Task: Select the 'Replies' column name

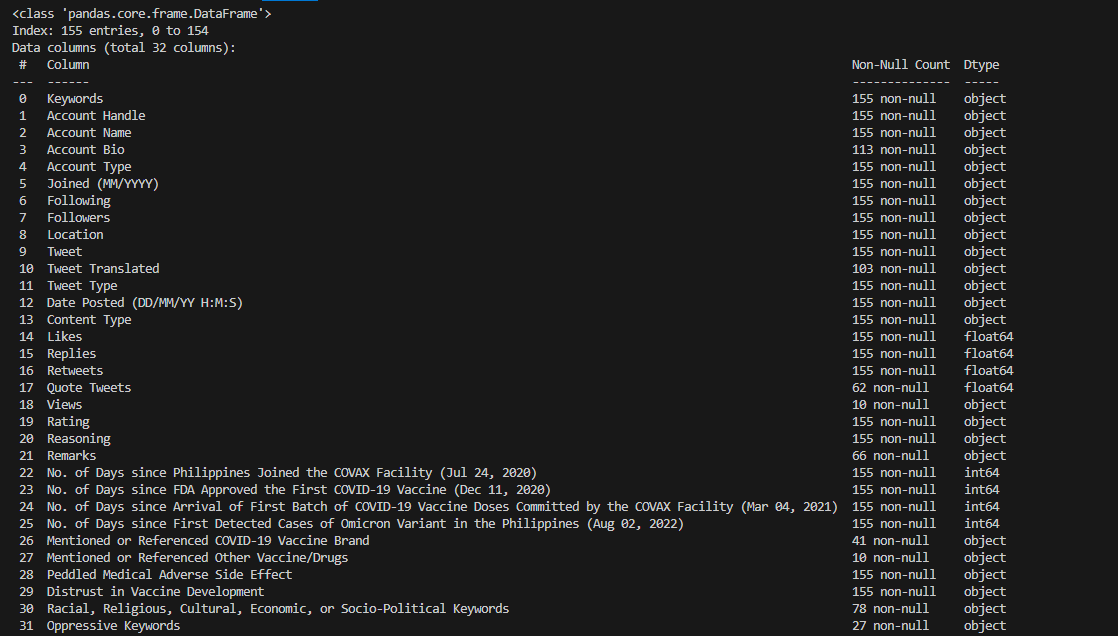Action: (x=71, y=354)
